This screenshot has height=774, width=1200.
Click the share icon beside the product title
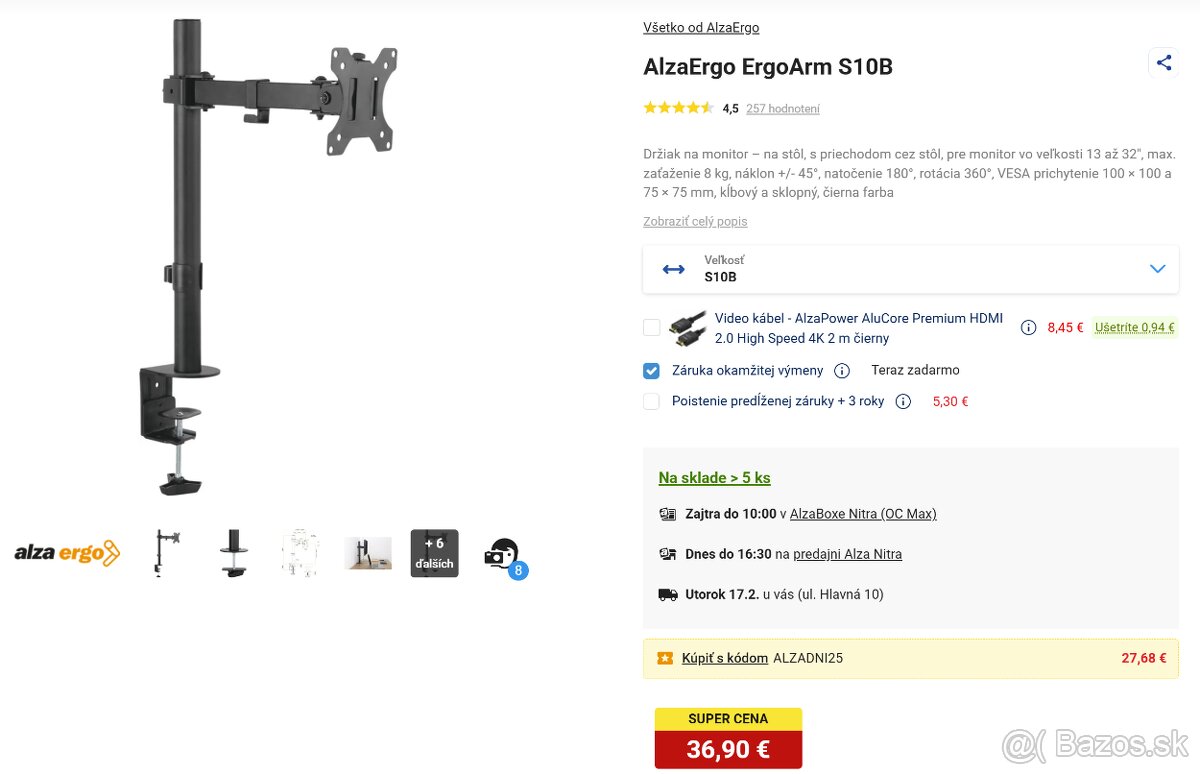(x=1163, y=63)
